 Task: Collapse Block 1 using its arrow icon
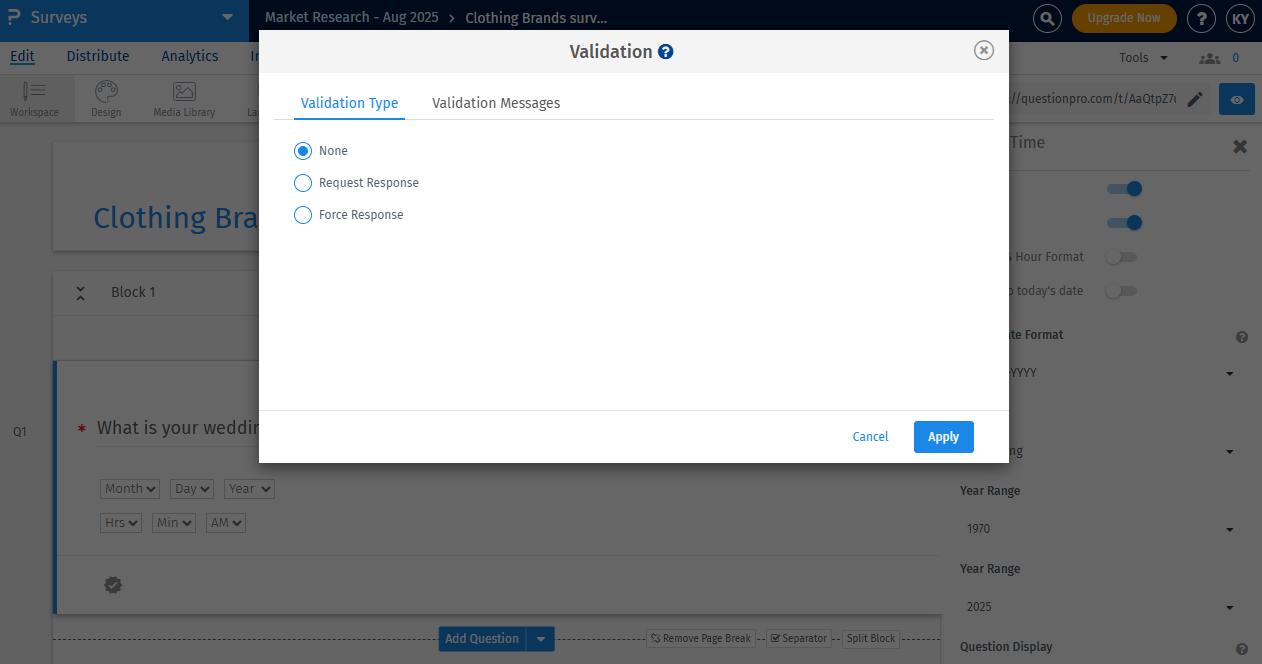pos(80,292)
